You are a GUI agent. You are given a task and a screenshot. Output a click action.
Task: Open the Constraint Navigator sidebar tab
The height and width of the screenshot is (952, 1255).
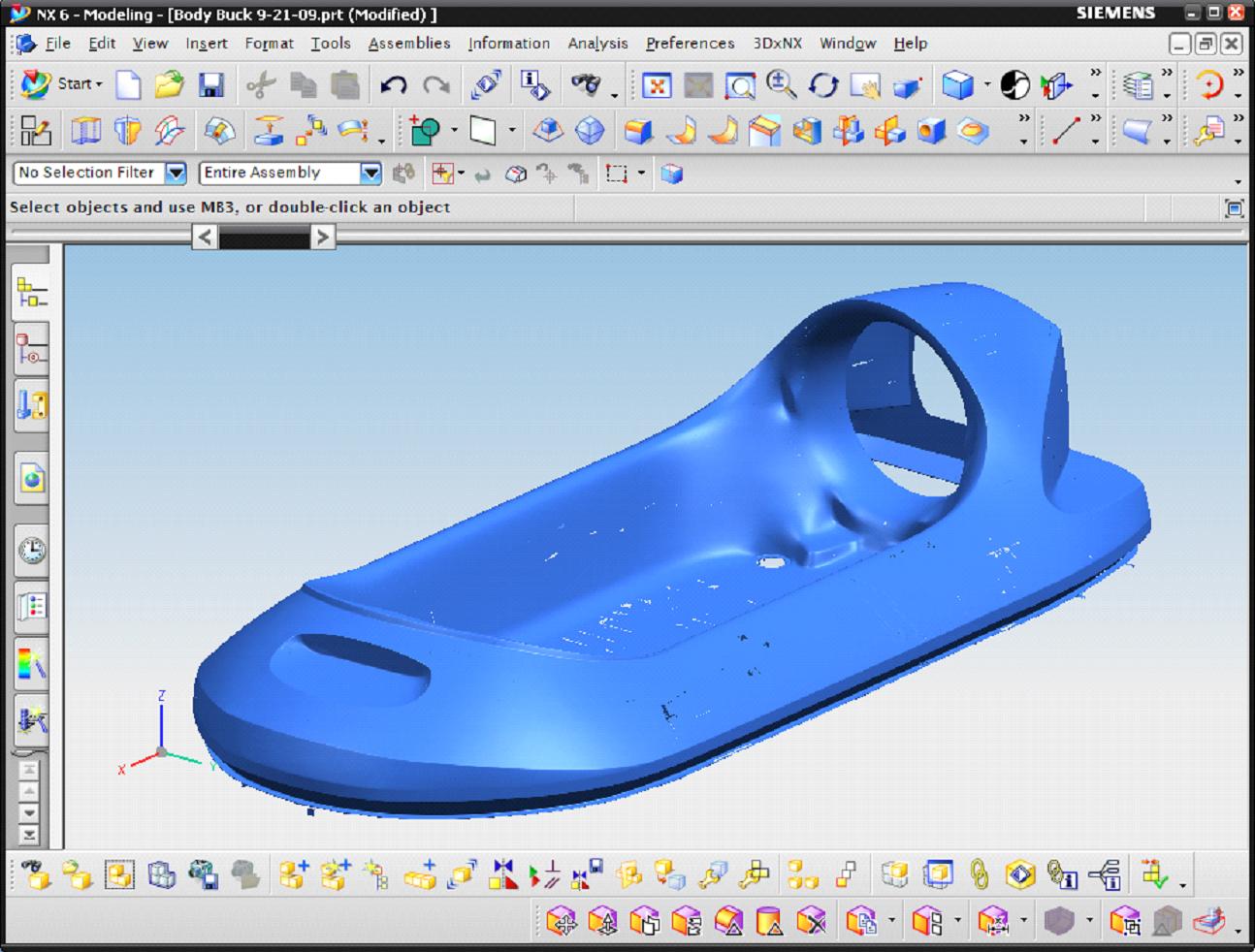(32, 349)
